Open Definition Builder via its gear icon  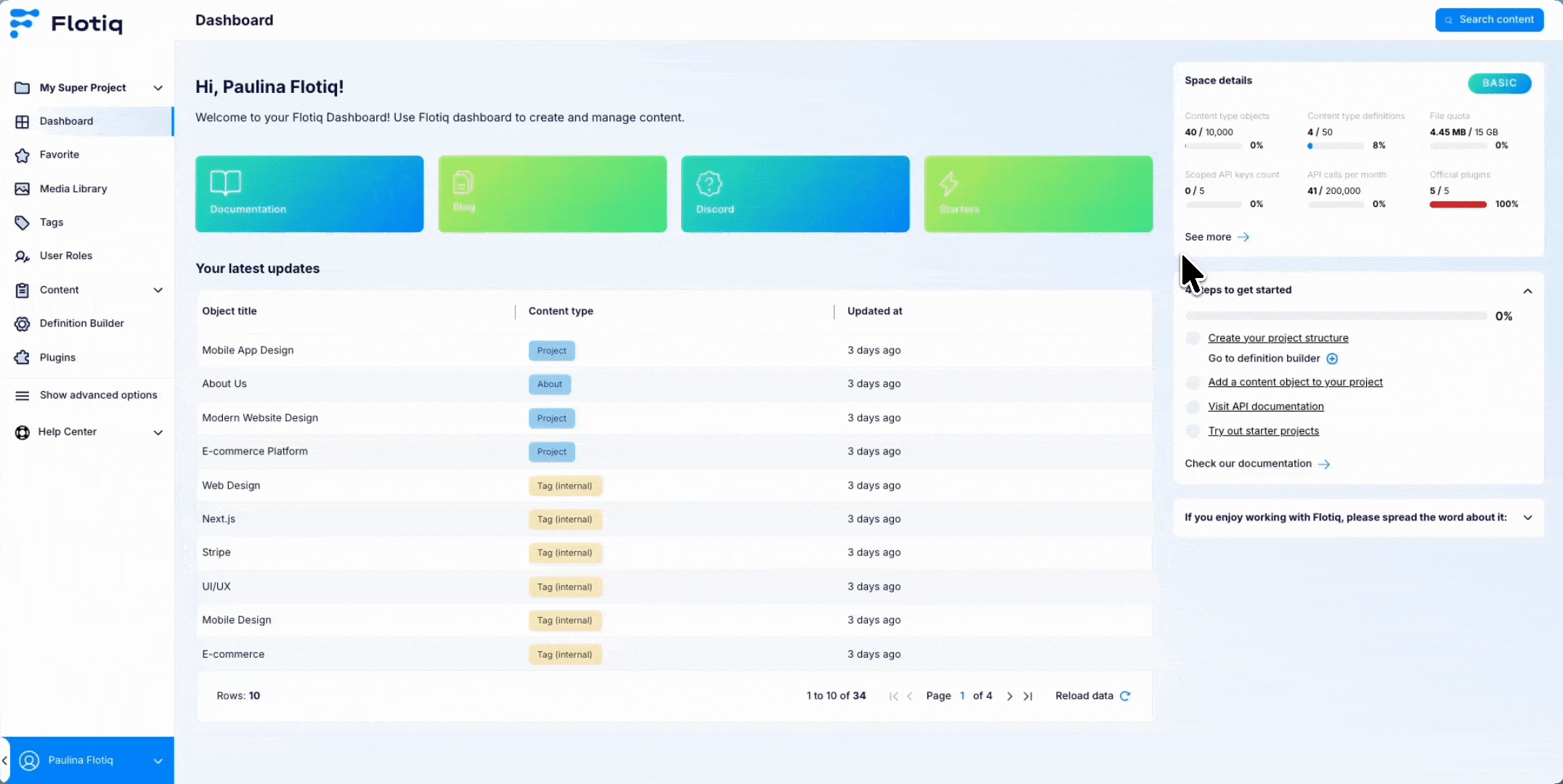coord(23,324)
